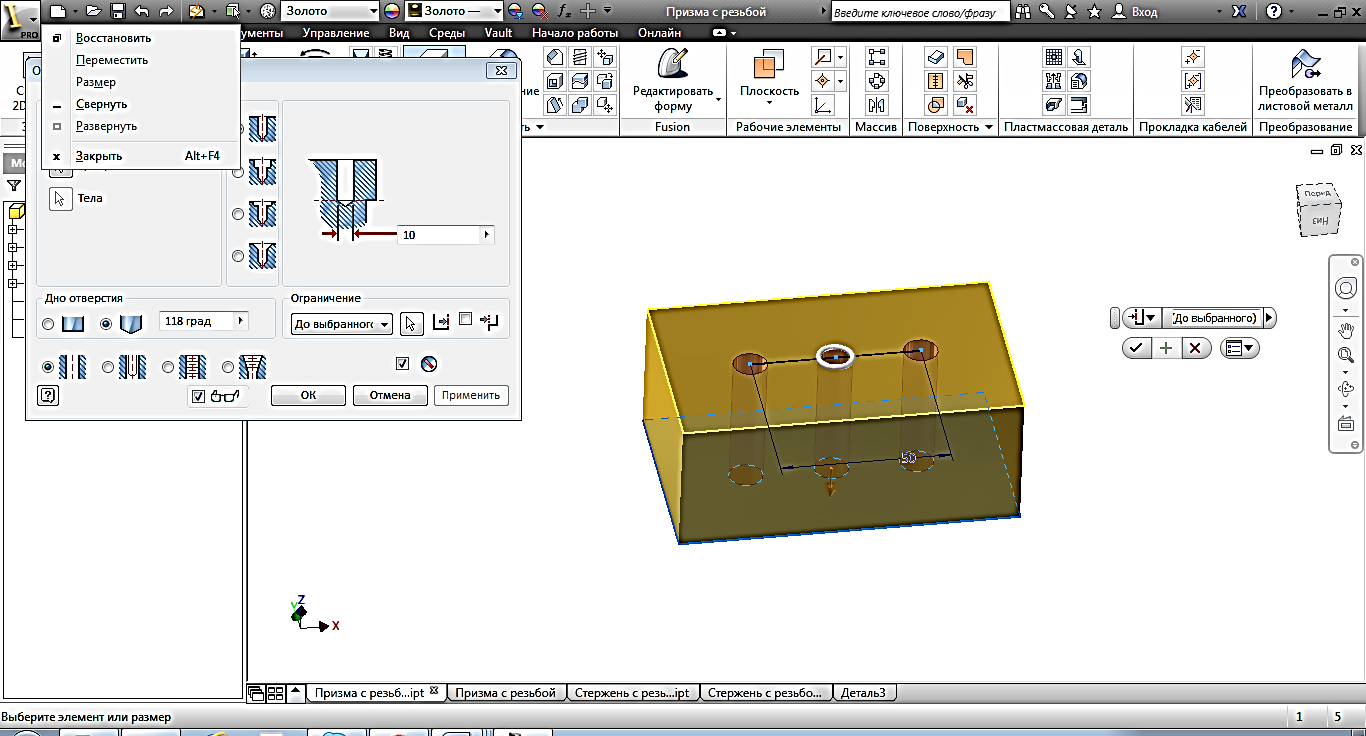
Task: Open the fx parameters tool
Action: (x=564, y=11)
